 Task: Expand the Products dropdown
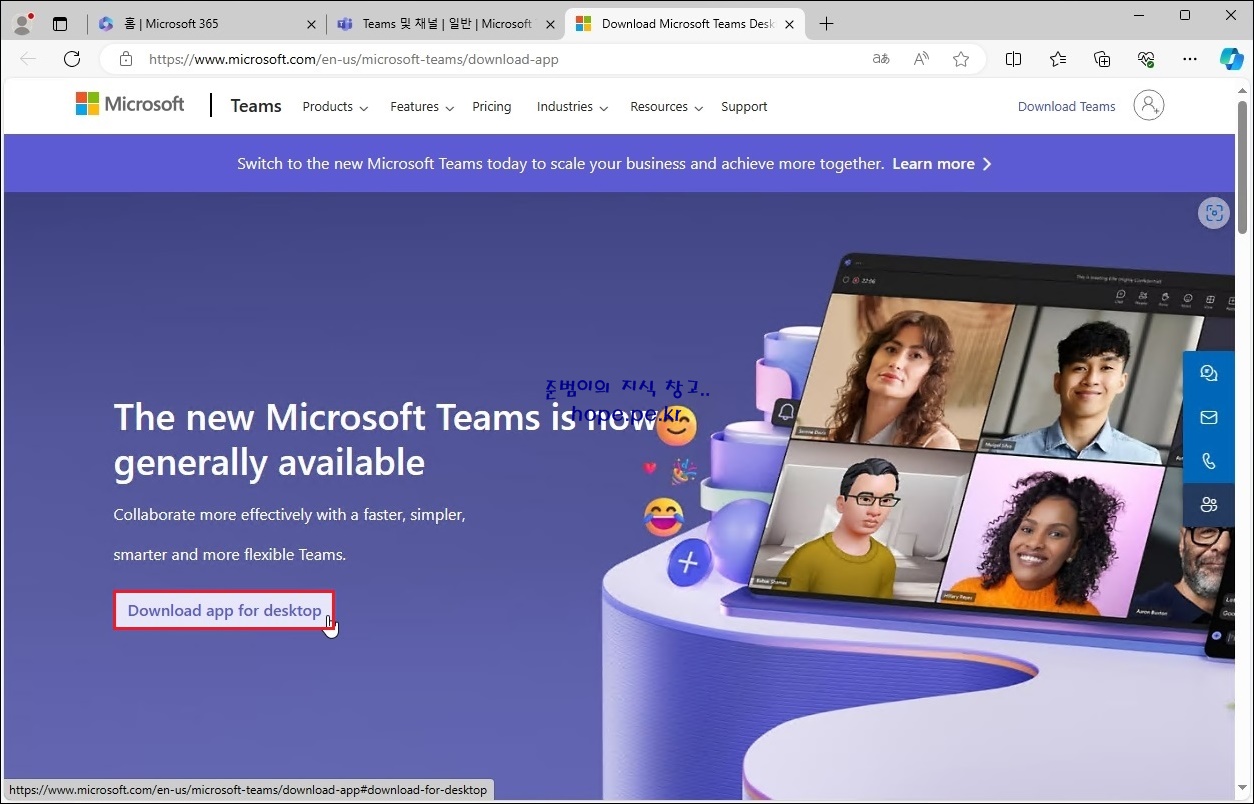click(x=335, y=107)
